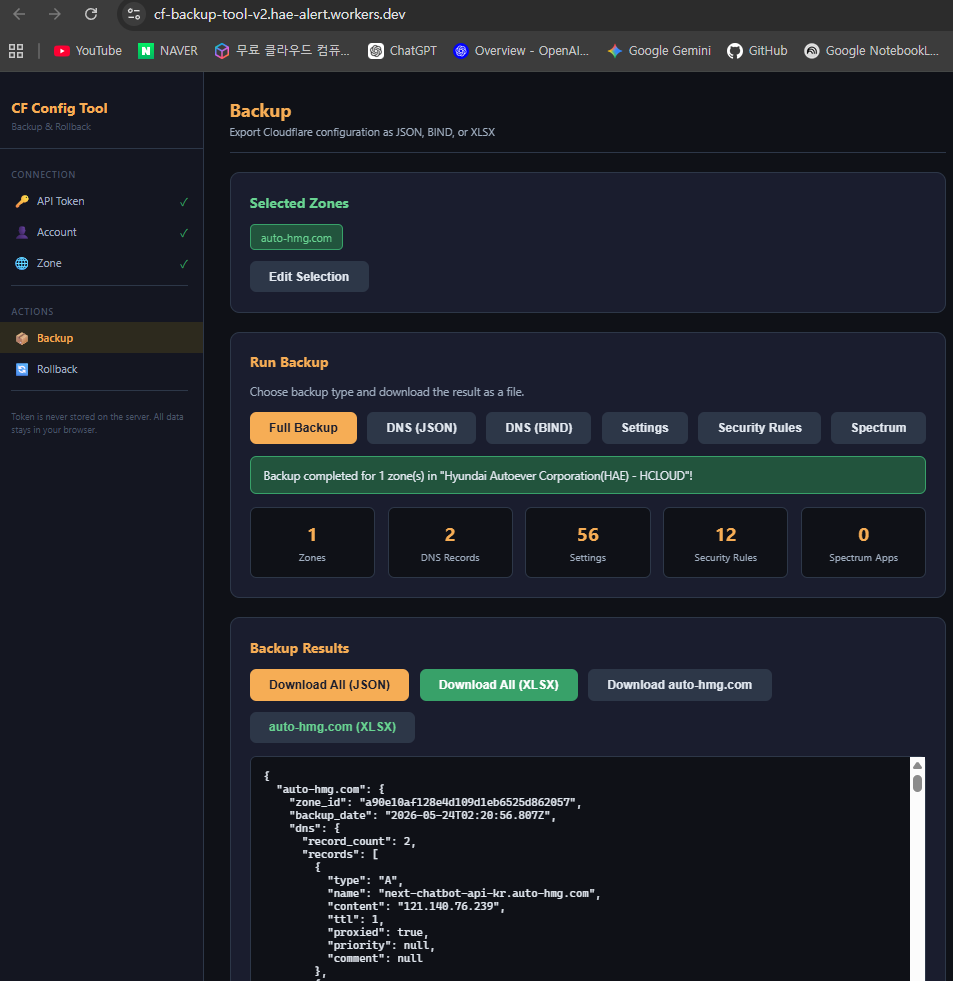The width and height of the screenshot is (953, 981).
Task: Click the 12 Security Rules count card
Action: (x=725, y=542)
